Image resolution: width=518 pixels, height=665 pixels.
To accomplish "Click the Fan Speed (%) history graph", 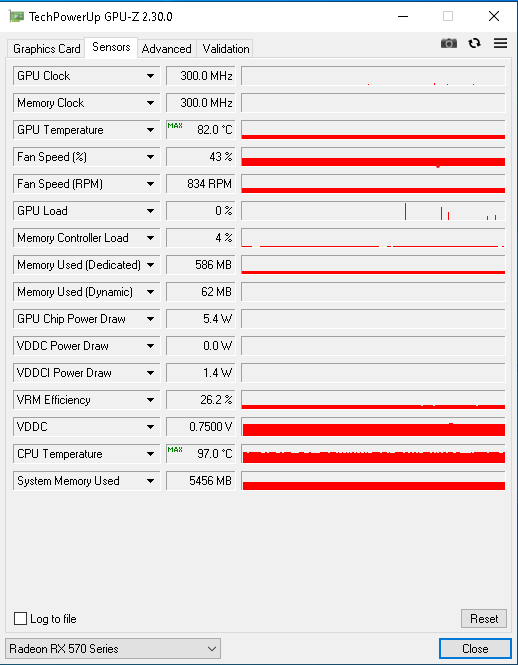I will [373, 157].
